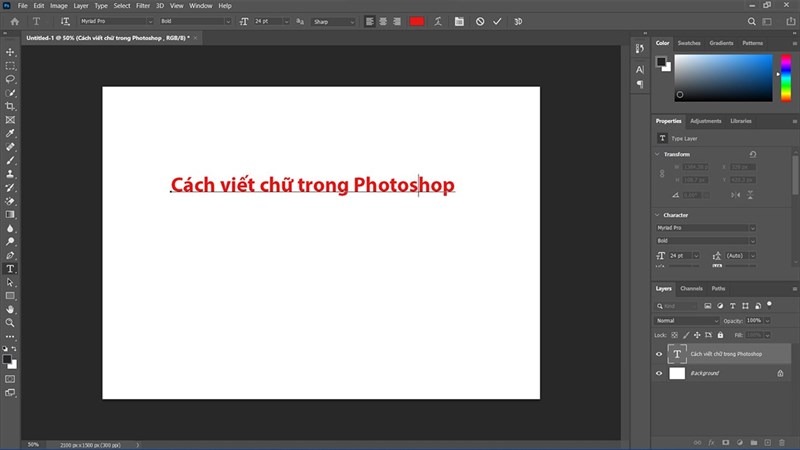Center the text alignment
The image size is (800, 450).
pos(383,21)
